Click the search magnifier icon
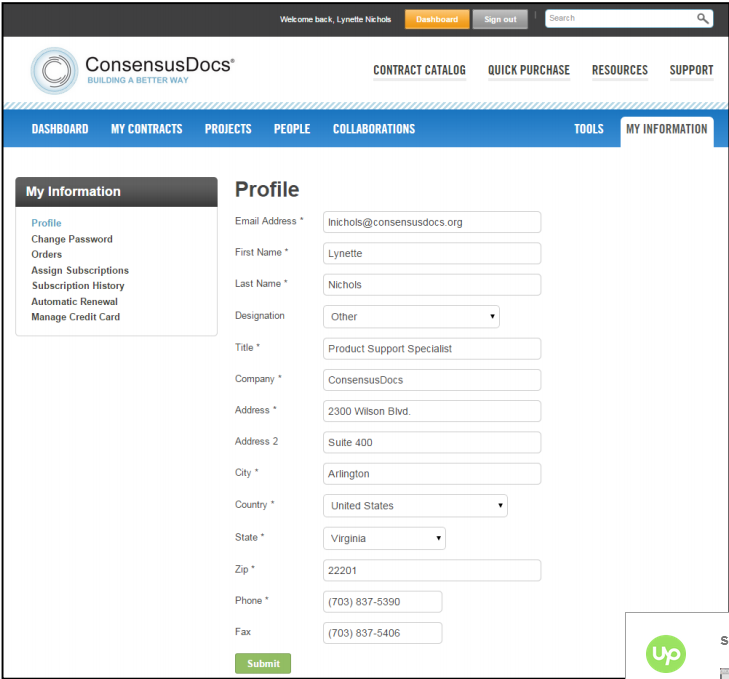Viewport: 729px width, 679px height. (x=702, y=19)
